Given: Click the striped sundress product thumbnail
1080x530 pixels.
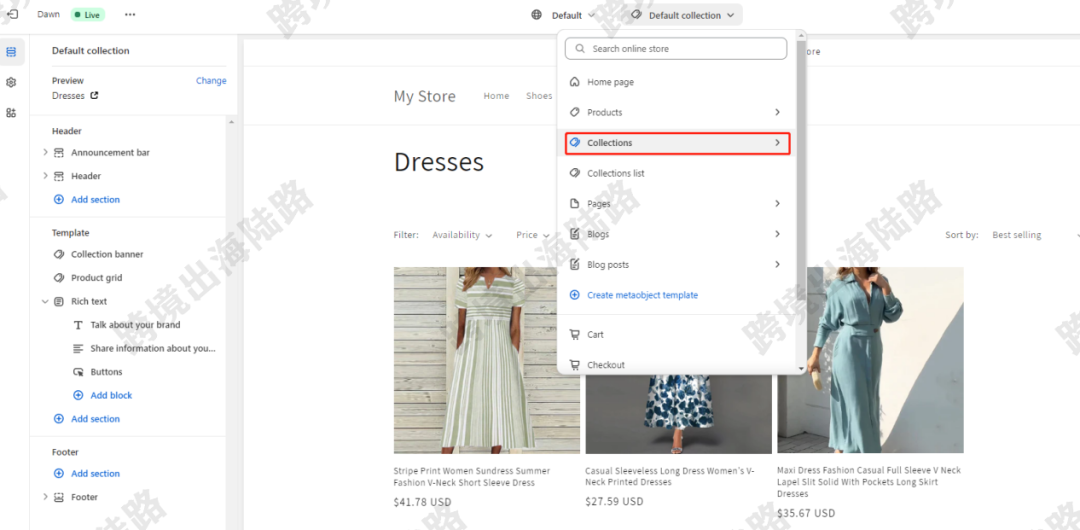Looking at the screenshot, I should [486, 360].
